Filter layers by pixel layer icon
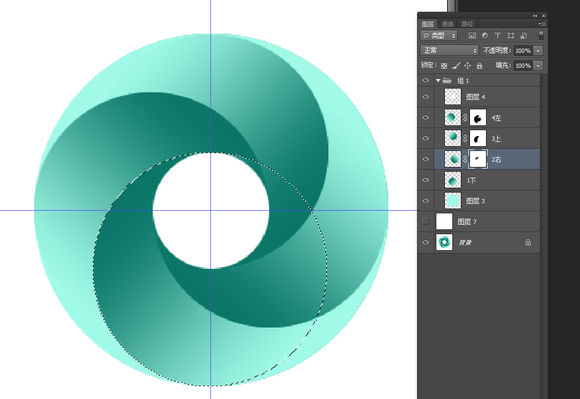Screen dimensions: 580x399 tap(472, 35)
